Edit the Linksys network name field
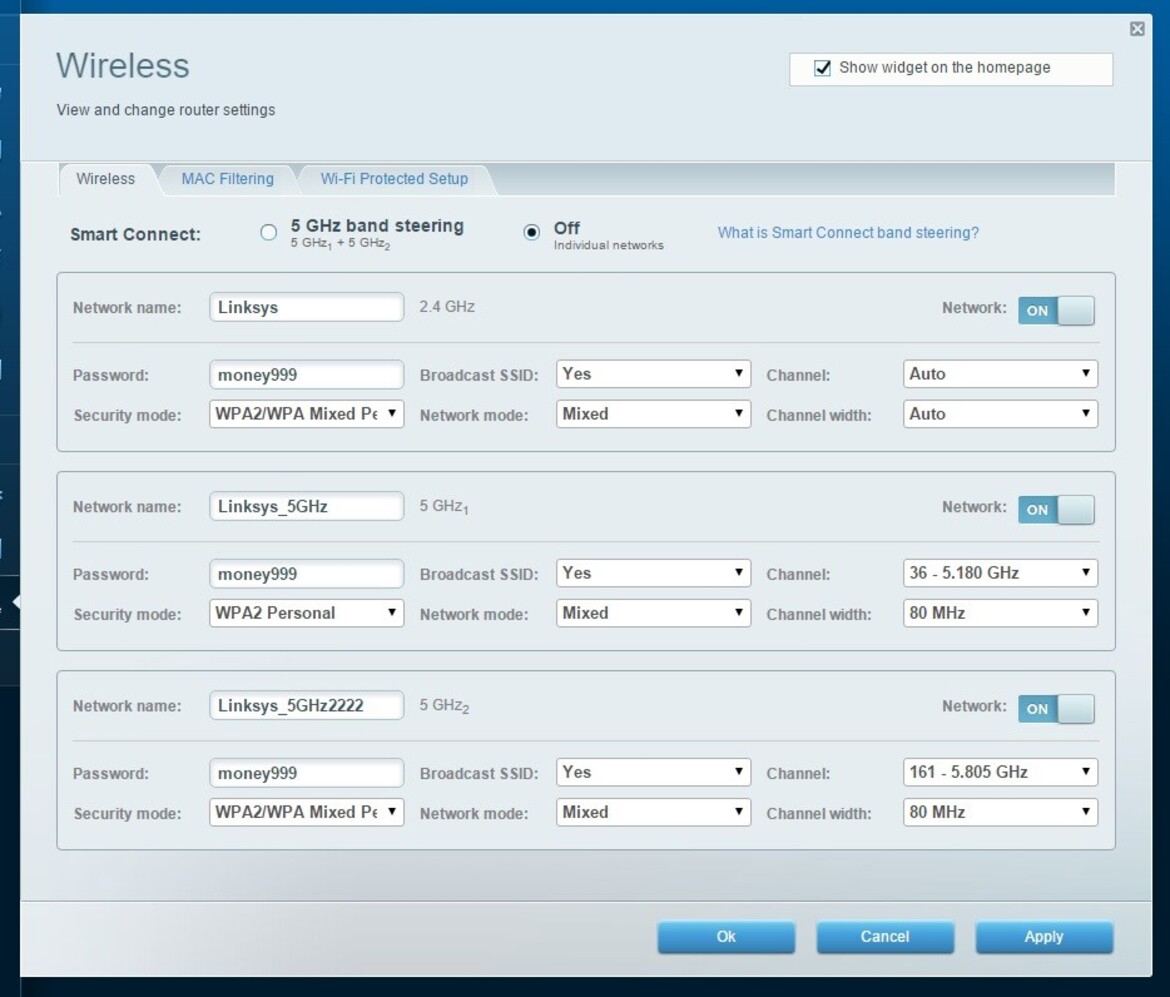Screen dimensions: 1170x997 (x=307, y=307)
